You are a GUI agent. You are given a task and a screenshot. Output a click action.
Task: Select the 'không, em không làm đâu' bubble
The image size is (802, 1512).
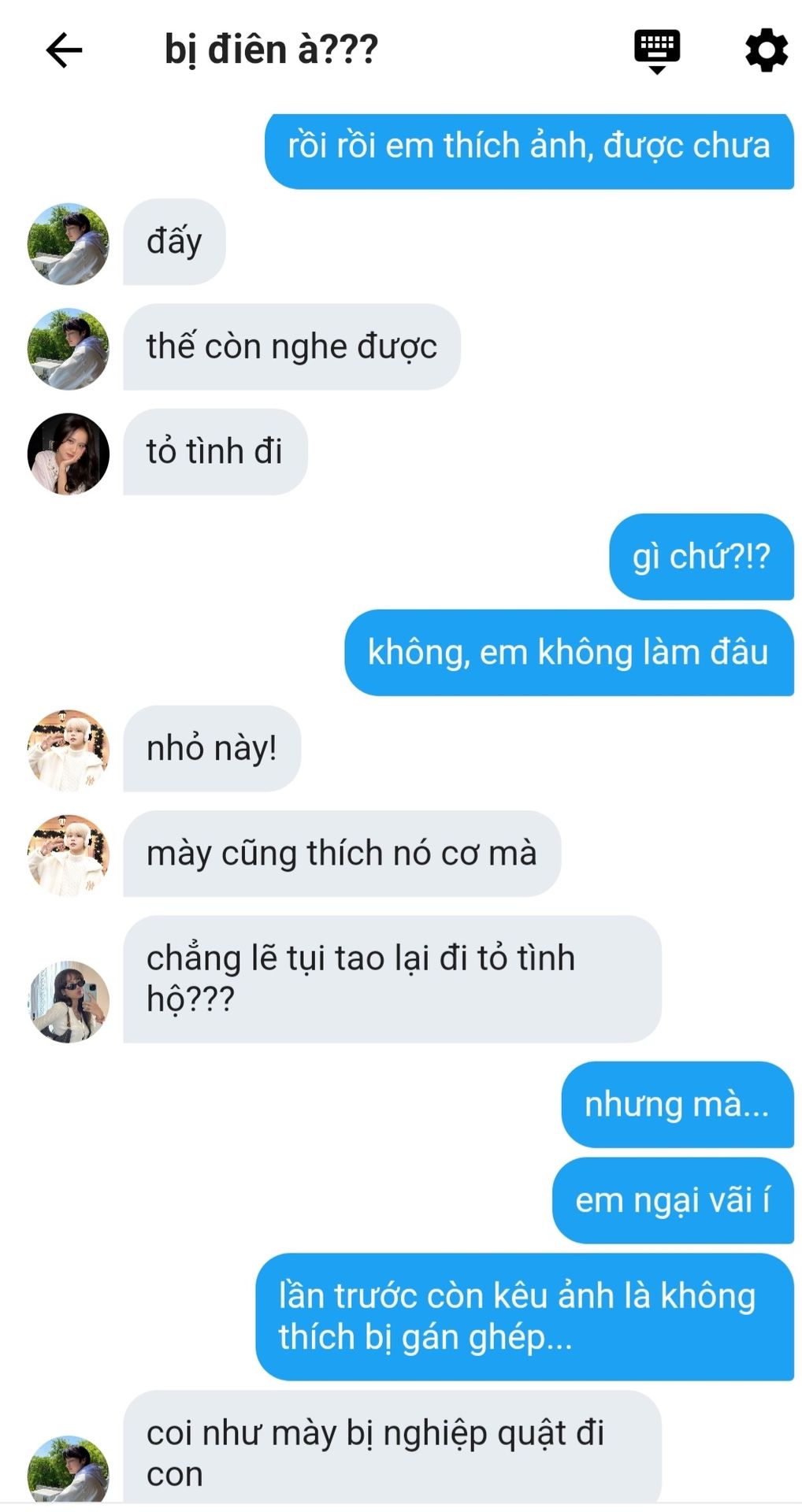pyautogui.click(x=569, y=653)
